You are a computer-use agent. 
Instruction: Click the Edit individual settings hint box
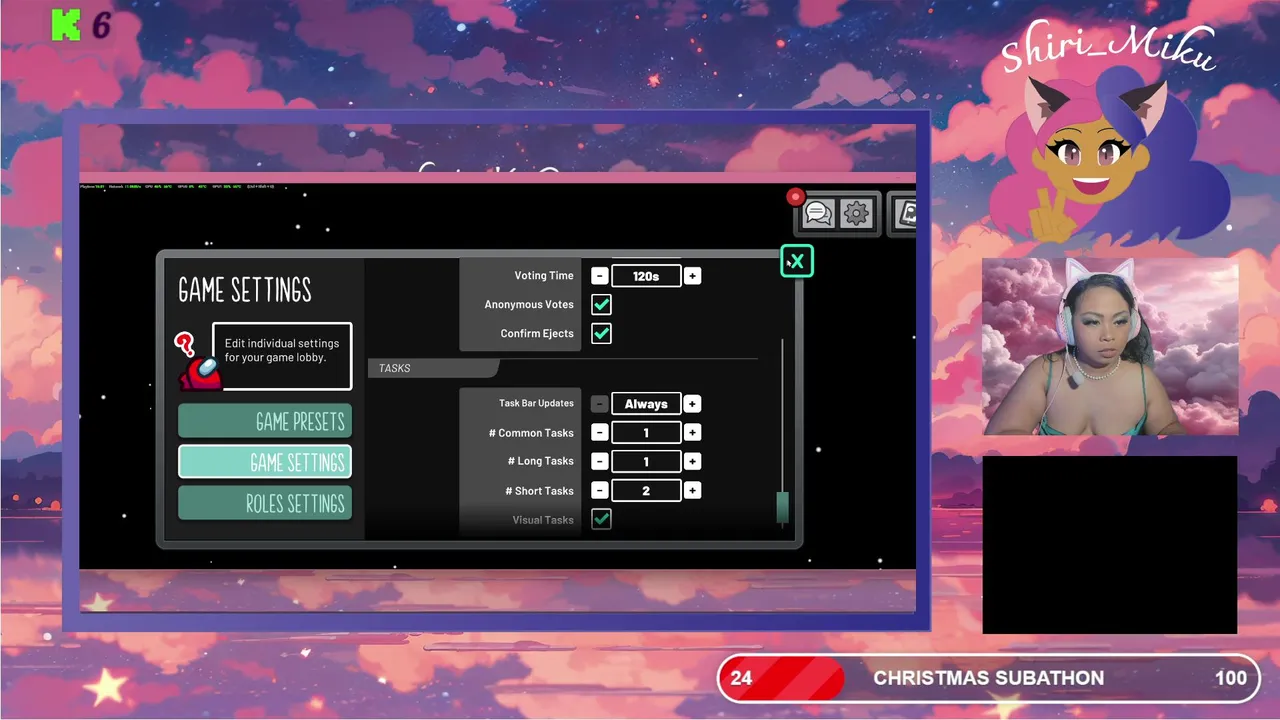[x=282, y=356]
